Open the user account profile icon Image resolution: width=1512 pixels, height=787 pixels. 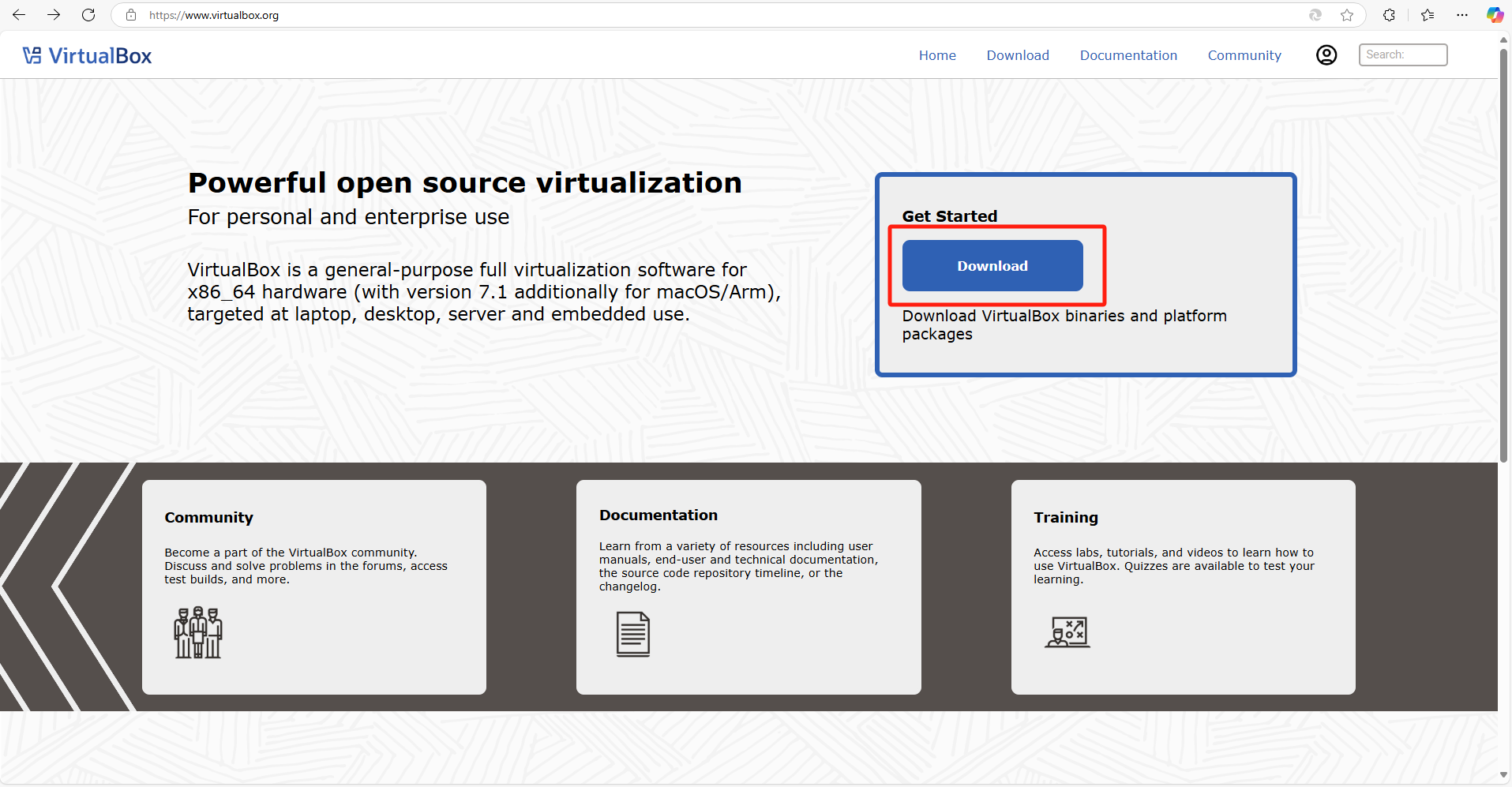point(1326,55)
